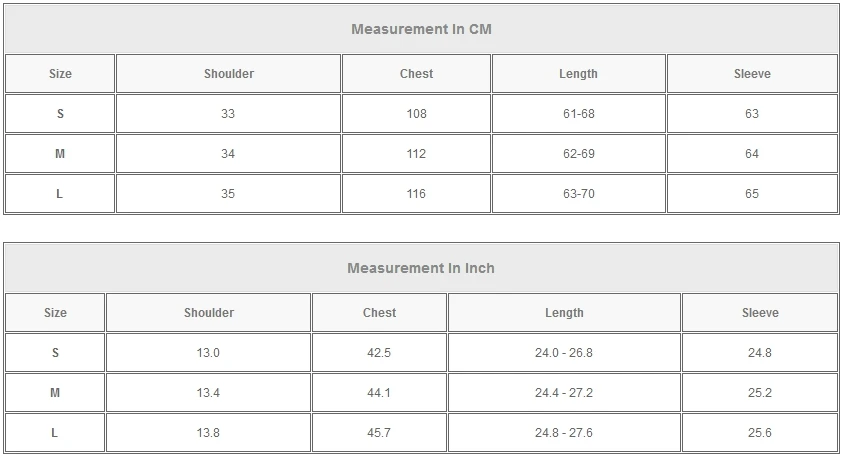845x458 pixels.
Task: Click the chest value 108 cell
Action: (x=416, y=114)
